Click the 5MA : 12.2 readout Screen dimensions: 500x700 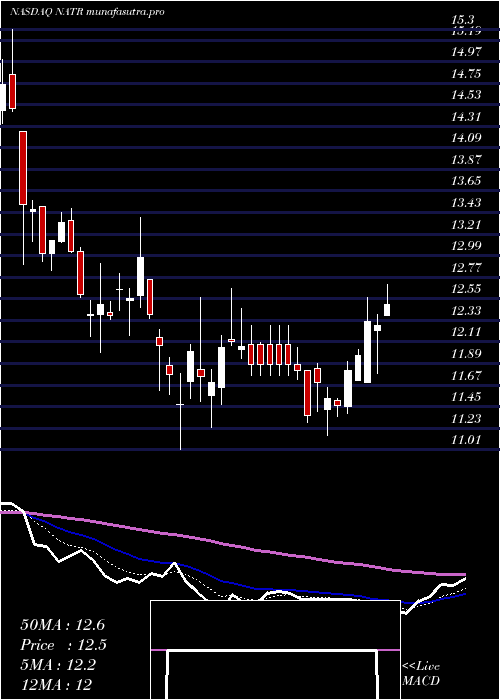tap(58, 665)
